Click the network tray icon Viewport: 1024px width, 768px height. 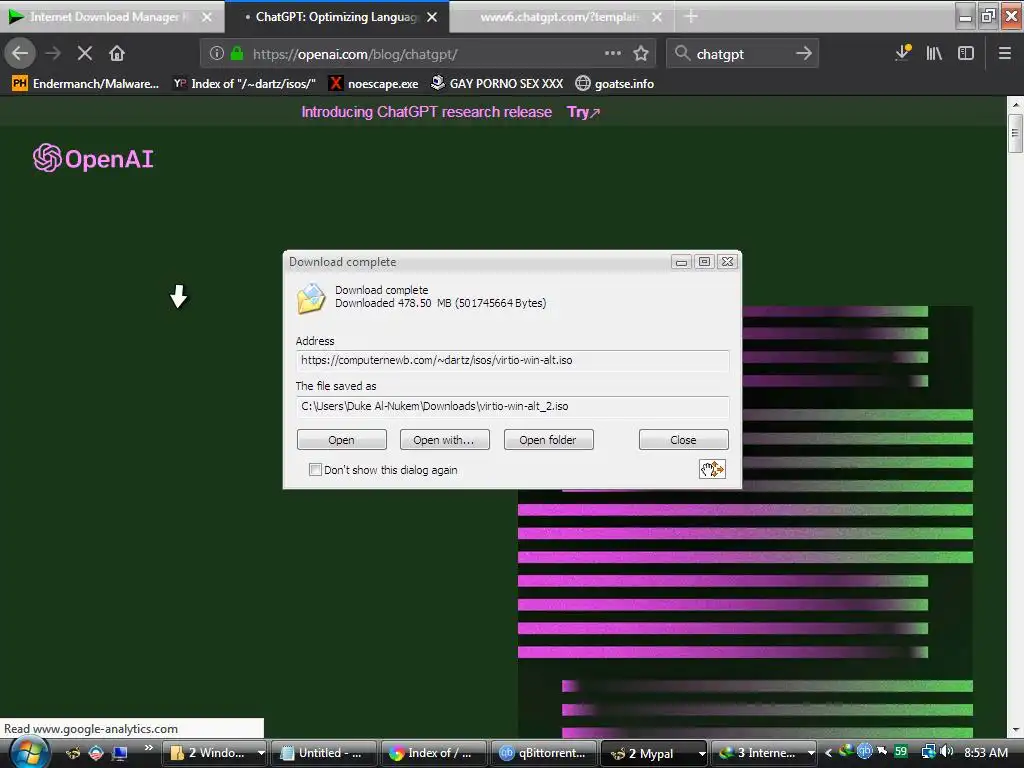click(x=928, y=752)
